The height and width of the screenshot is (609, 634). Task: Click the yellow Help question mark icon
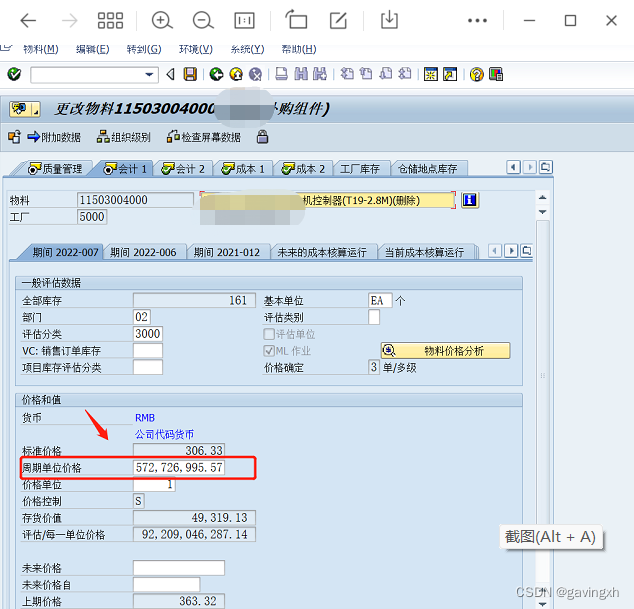(477, 74)
